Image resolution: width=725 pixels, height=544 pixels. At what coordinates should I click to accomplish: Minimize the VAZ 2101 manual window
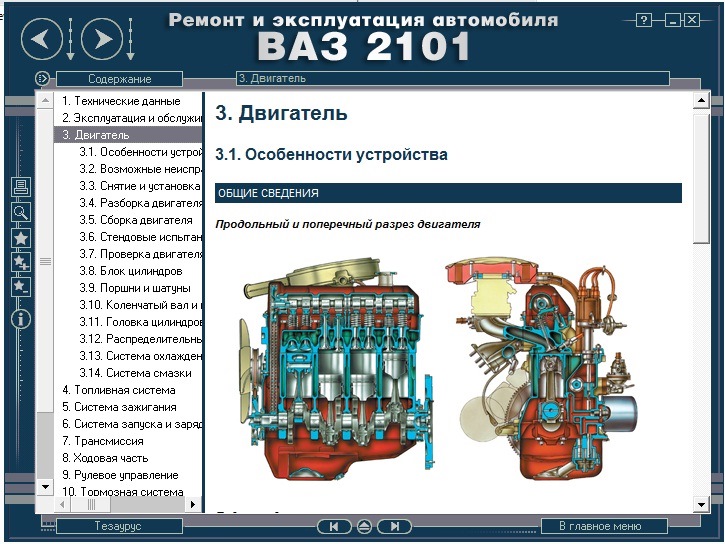pos(672,20)
